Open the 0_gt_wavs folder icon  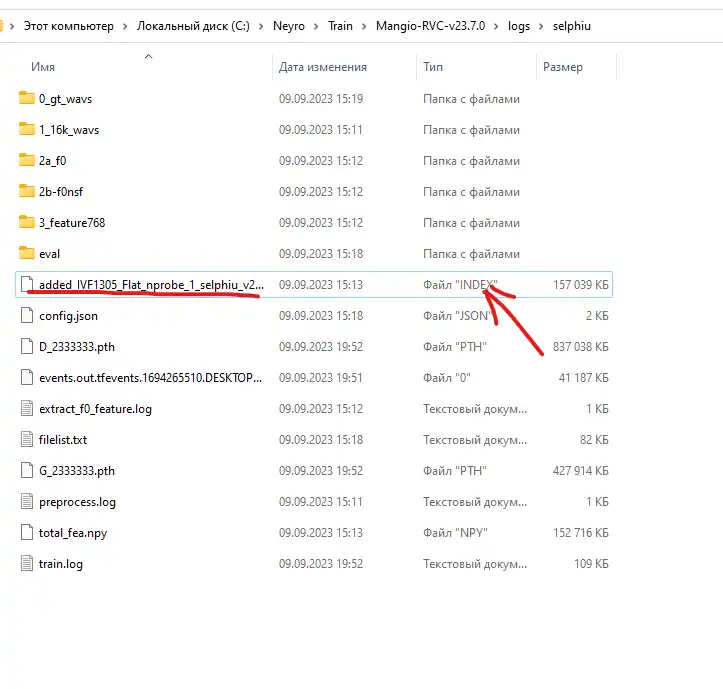coord(27,98)
